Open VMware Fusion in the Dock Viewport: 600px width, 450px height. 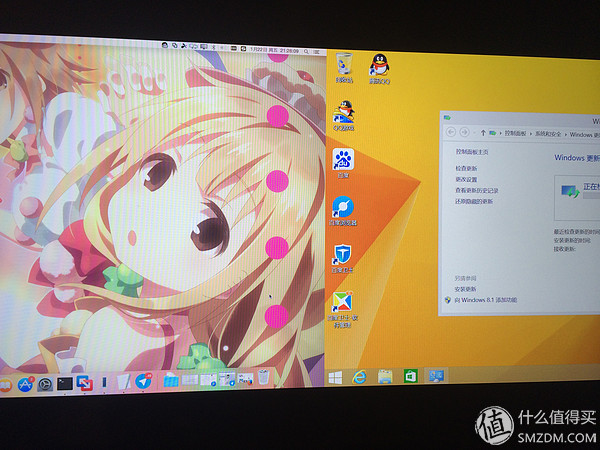pos(85,383)
